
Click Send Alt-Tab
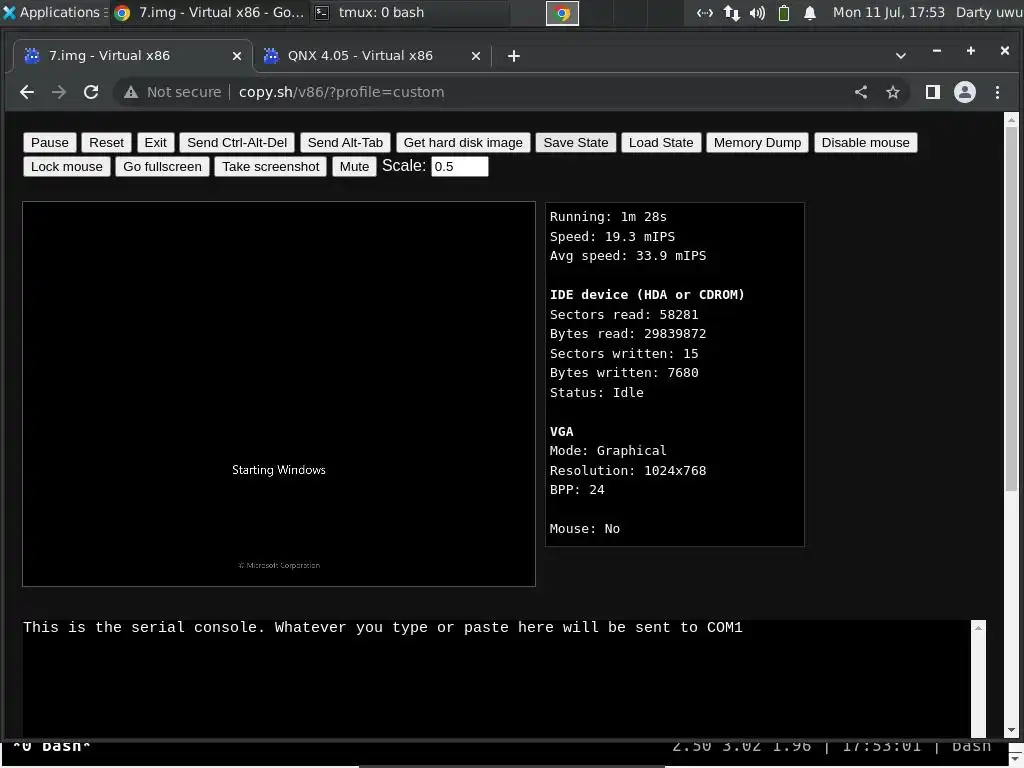pyautogui.click(x=345, y=142)
